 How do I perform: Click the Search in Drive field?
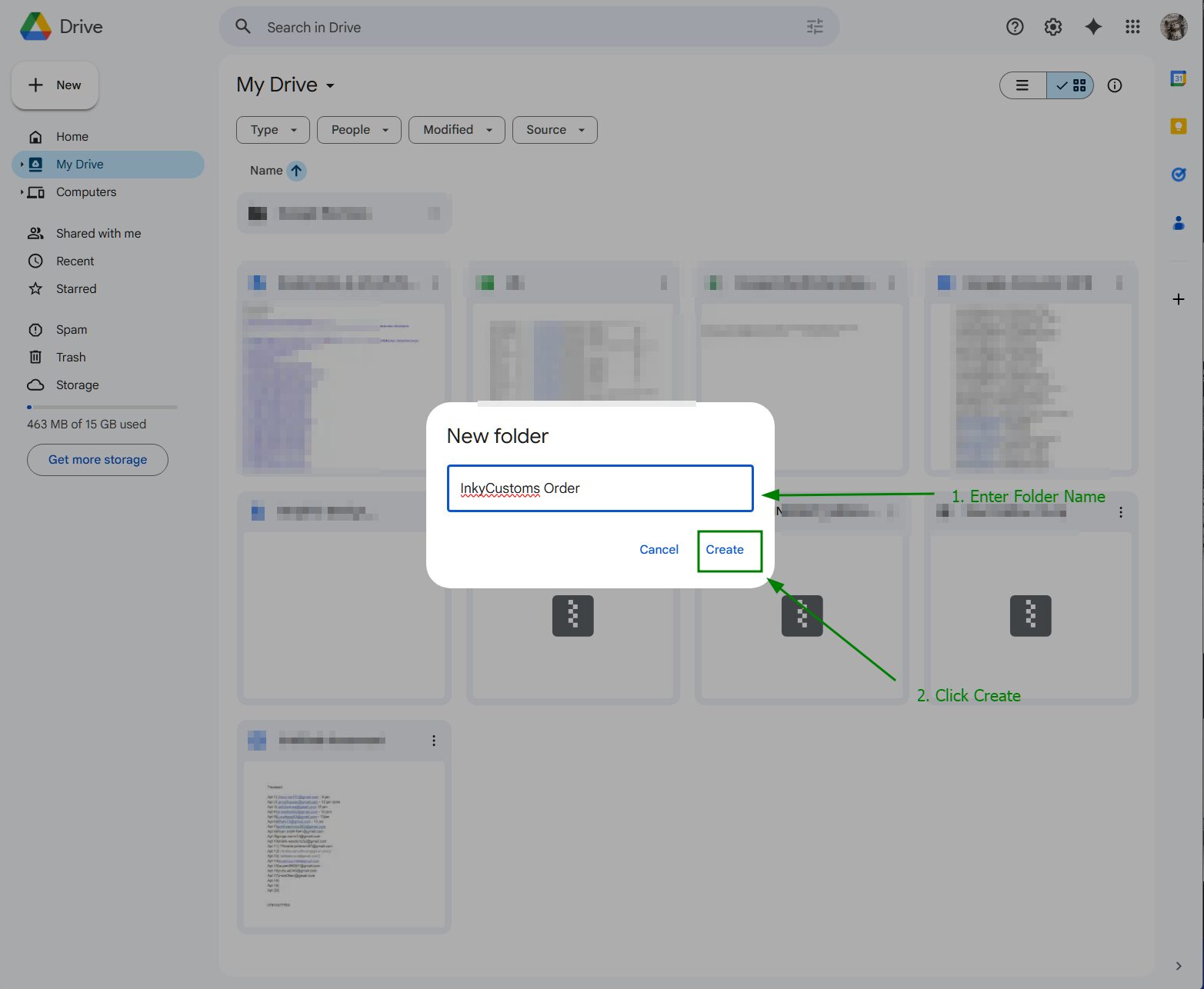529,27
